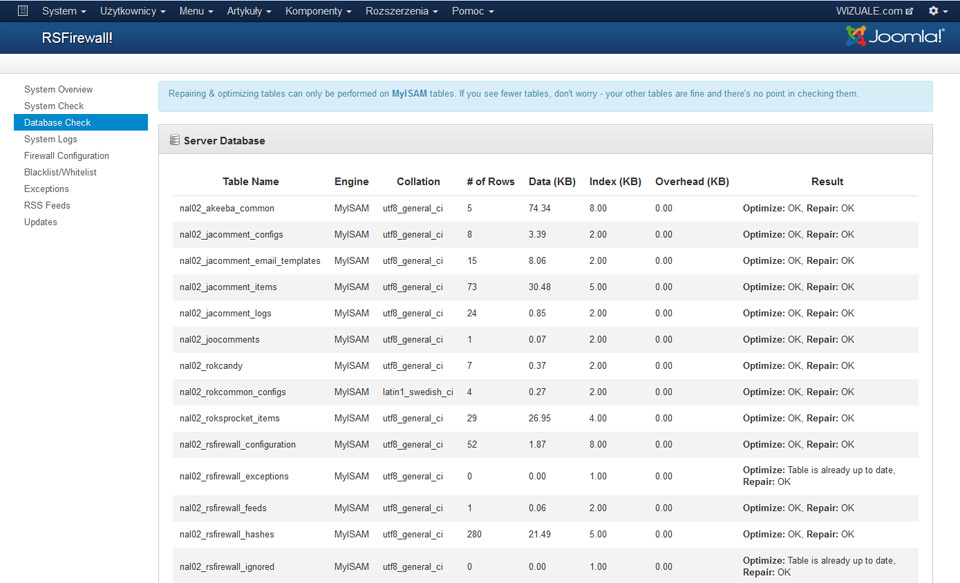
Task: Click the # of Rows column header
Action: point(490,182)
